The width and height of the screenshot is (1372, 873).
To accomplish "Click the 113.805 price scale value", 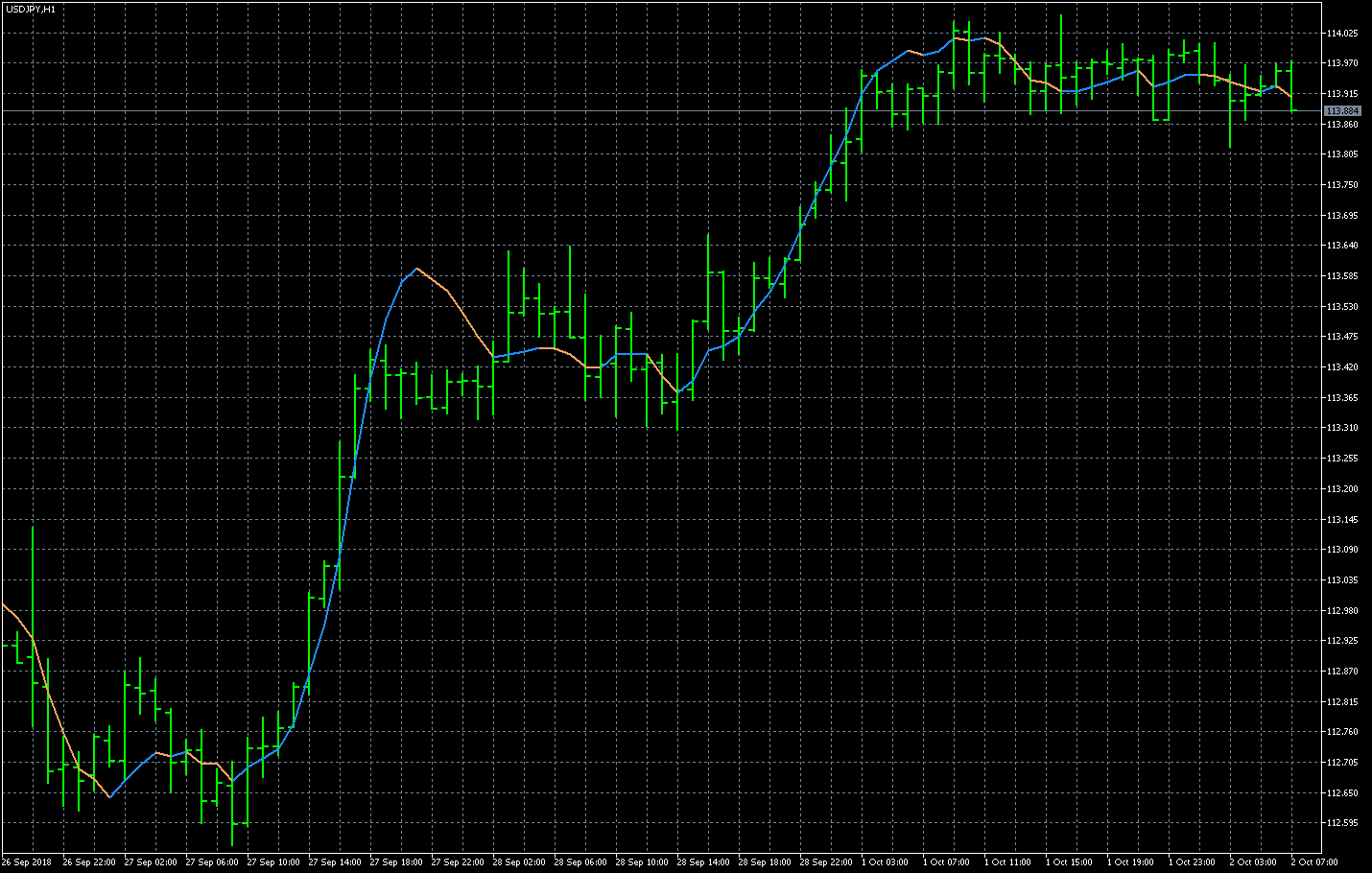I will pos(1342,154).
